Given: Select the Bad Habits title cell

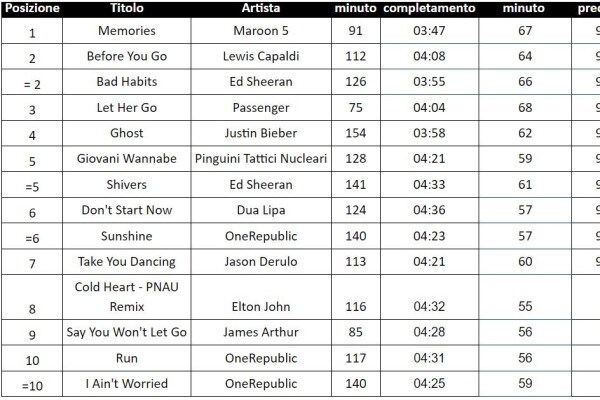Looking at the screenshot, I should click(126, 82).
